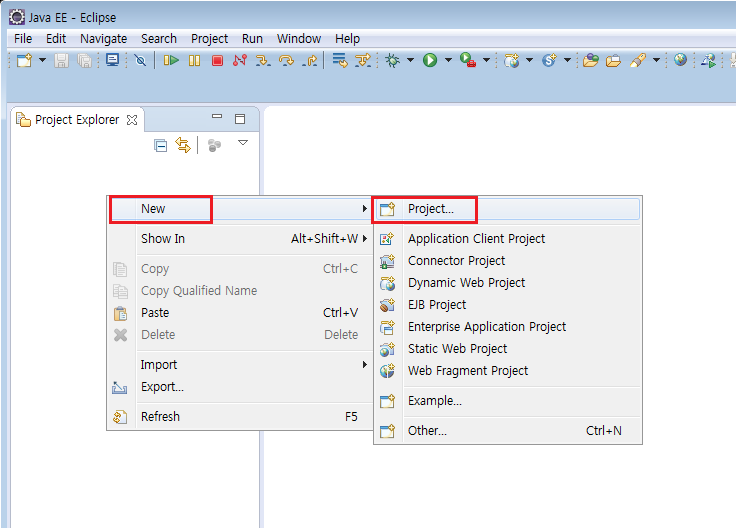Click the working set filter icon
Image resolution: width=736 pixels, height=528 pixels.
coord(214,145)
